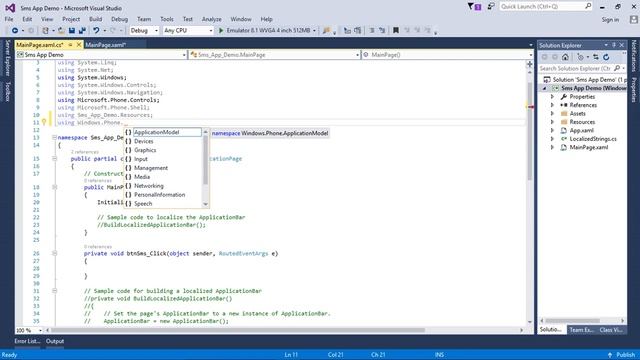Screen dimensions: 640x360
Task: Click the search magnifier in Solution Explorer
Action: [617, 69]
